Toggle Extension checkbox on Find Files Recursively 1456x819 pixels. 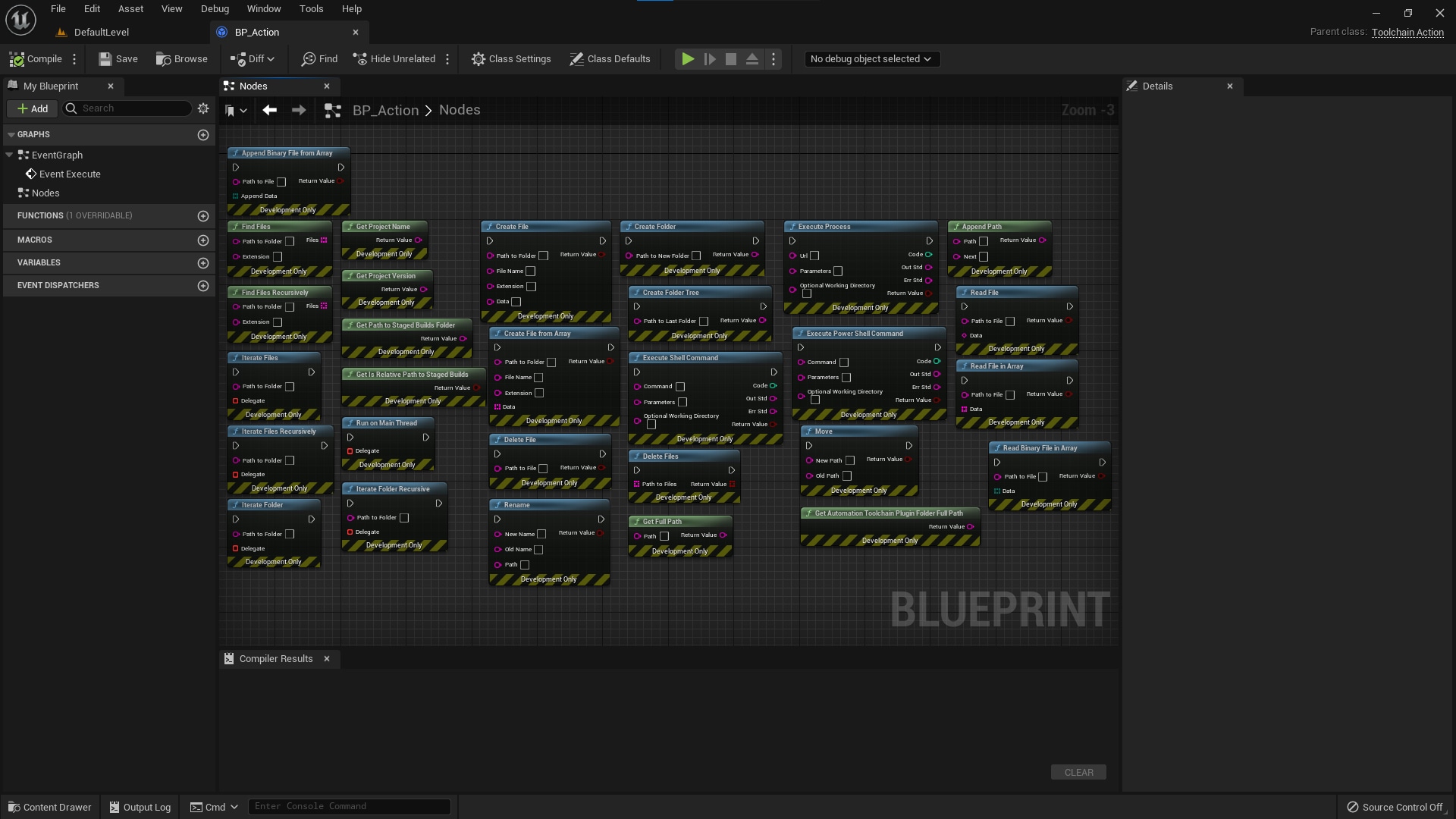pyautogui.click(x=278, y=322)
